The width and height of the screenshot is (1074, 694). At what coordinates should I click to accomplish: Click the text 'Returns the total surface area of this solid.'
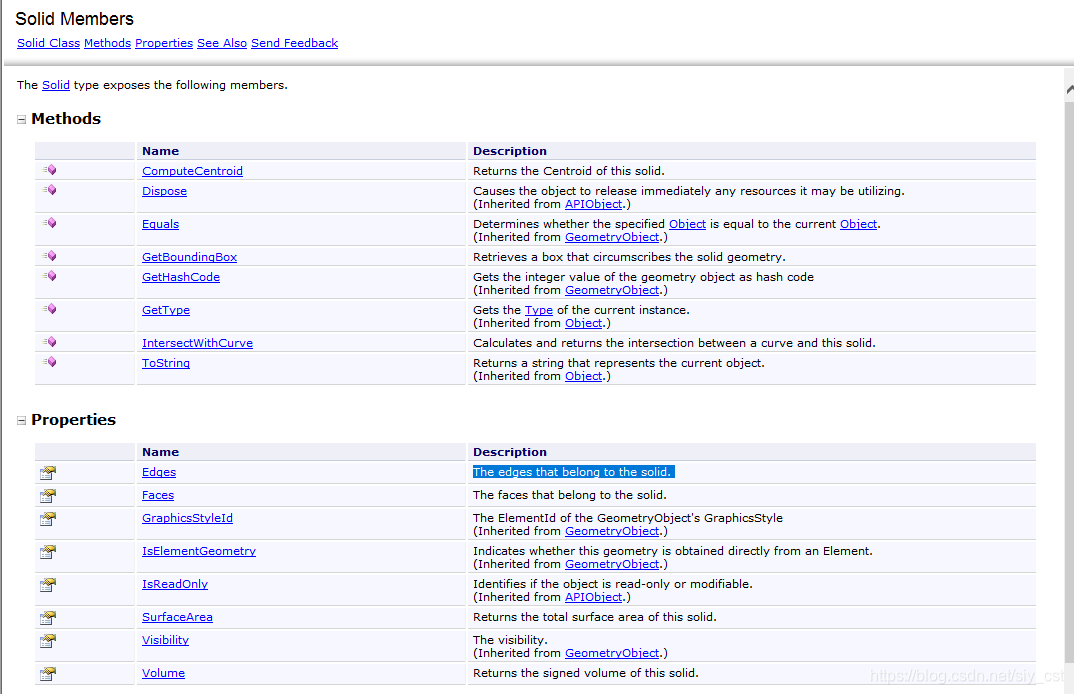[595, 617]
